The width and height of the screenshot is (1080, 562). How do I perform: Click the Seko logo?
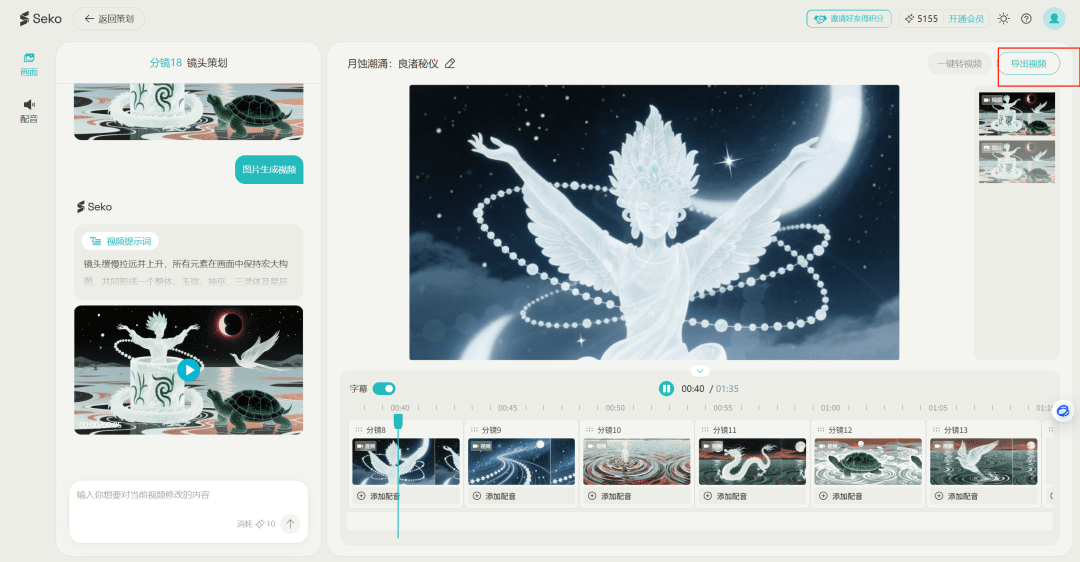click(x=41, y=19)
